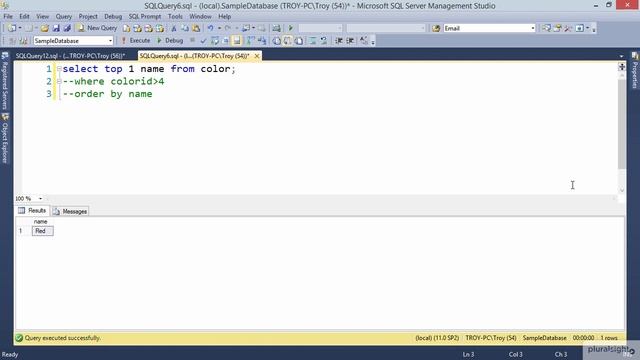Open the SQL Prompt menu

145,16
